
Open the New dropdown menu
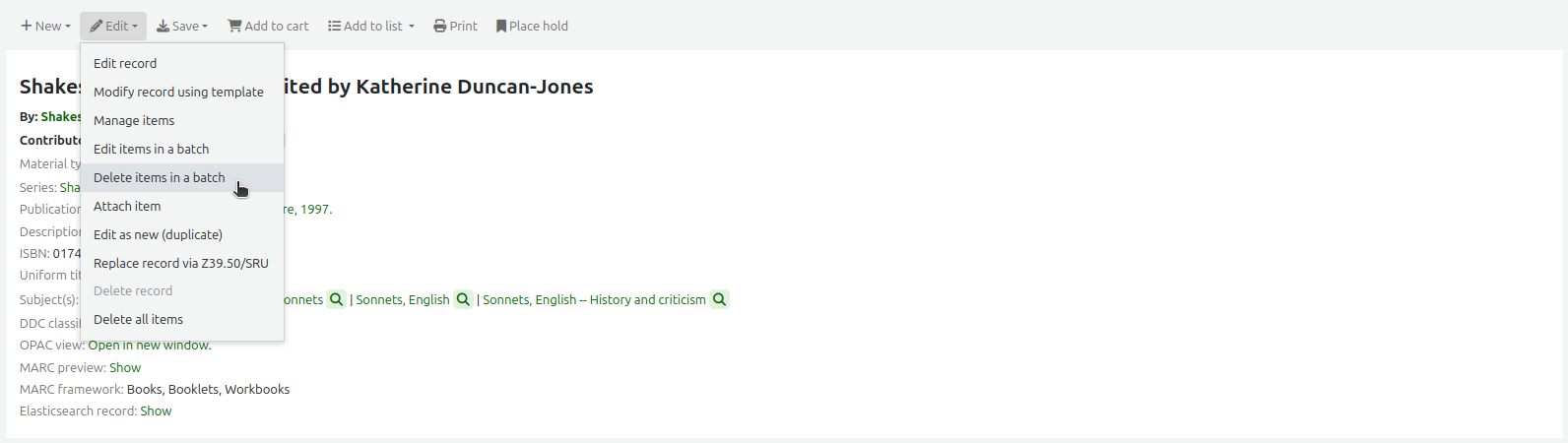pos(45,27)
